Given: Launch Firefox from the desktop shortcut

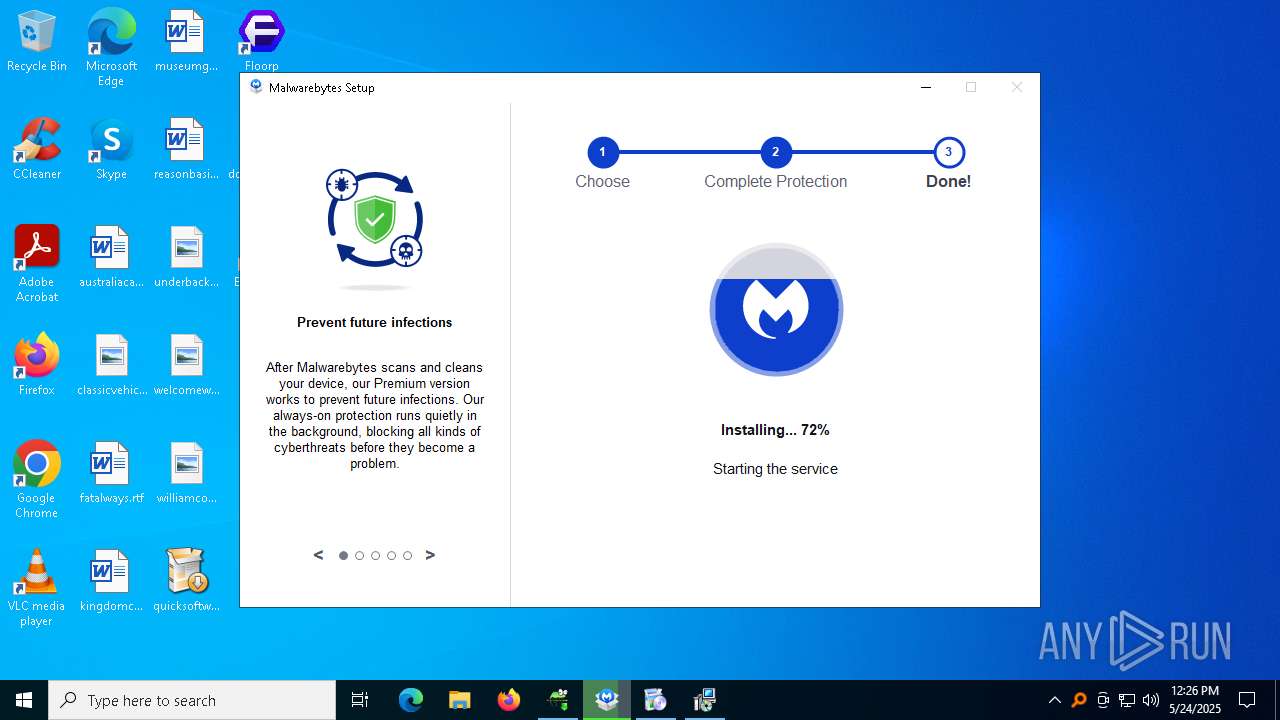Looking at the screenshot, I should [x=37, y=365].
